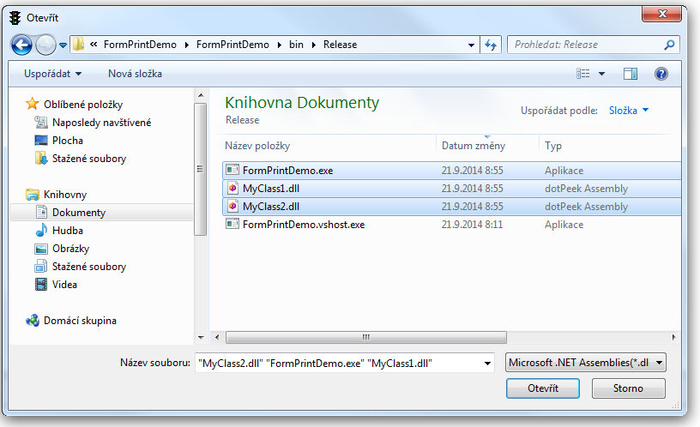
Task: Select Domácí skupina in navigation pane
Action: coord(80,321)
